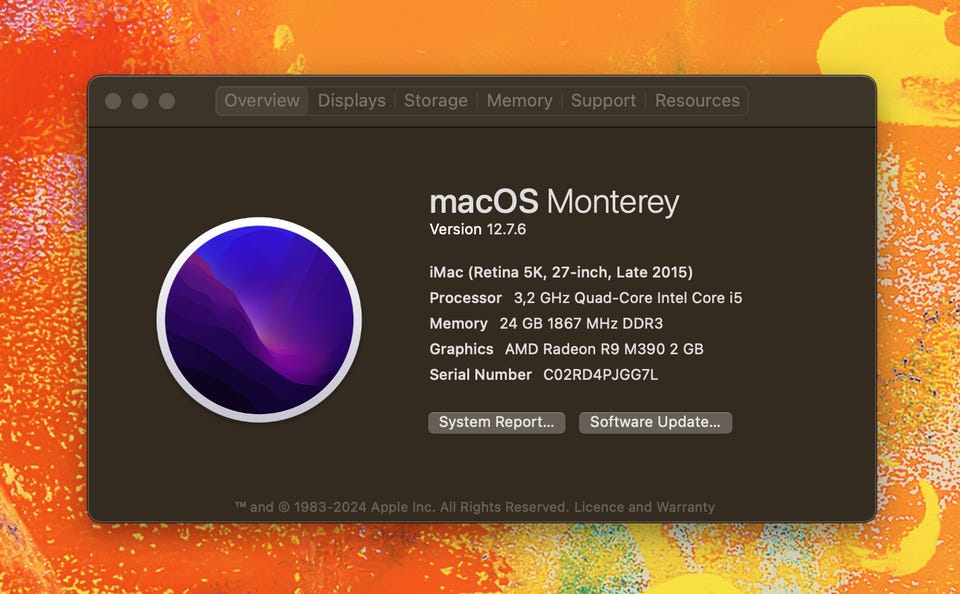Click the Memory label in the overview
Screen dimensions: 960x594
pyautogui.click(x=458, y=324)
